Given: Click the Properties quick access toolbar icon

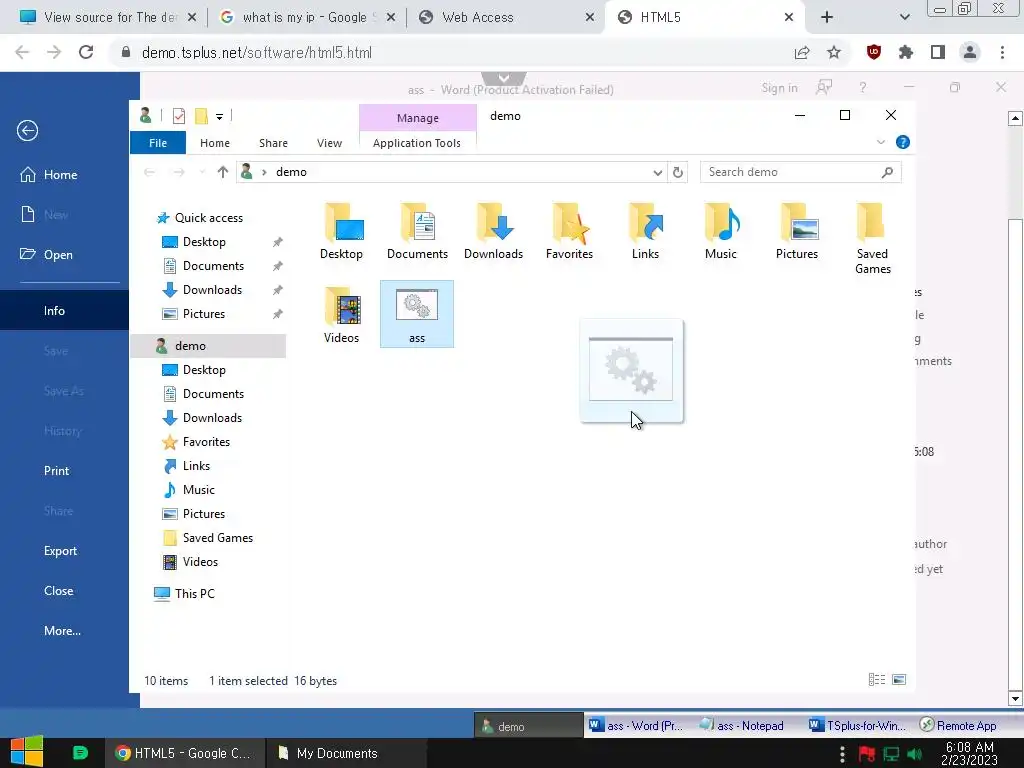Looking at the screenshot, I should (x=178, y=116).
